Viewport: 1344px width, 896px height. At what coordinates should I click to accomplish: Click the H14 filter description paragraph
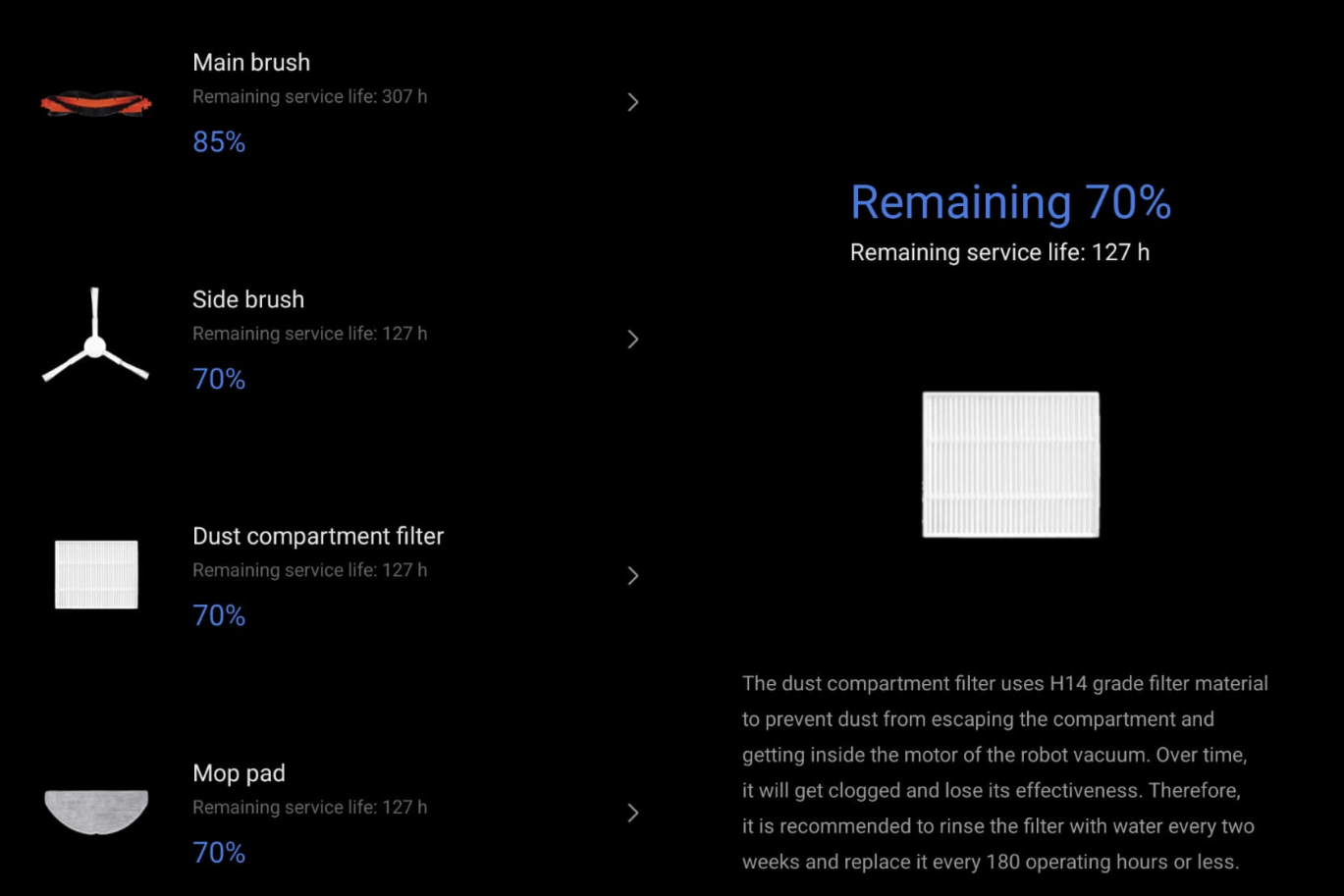(1004, 772)
